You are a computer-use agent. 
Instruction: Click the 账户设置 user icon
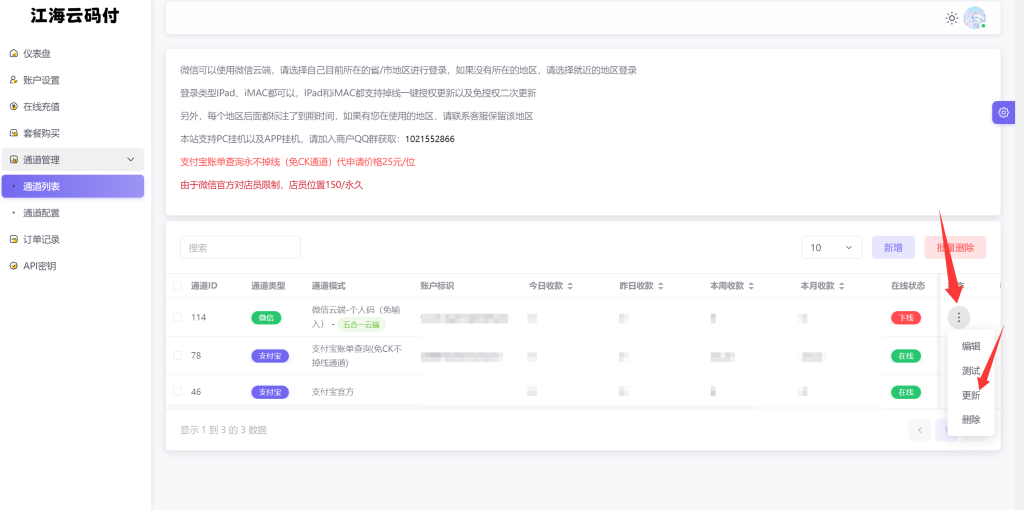[x=14, y=80]
